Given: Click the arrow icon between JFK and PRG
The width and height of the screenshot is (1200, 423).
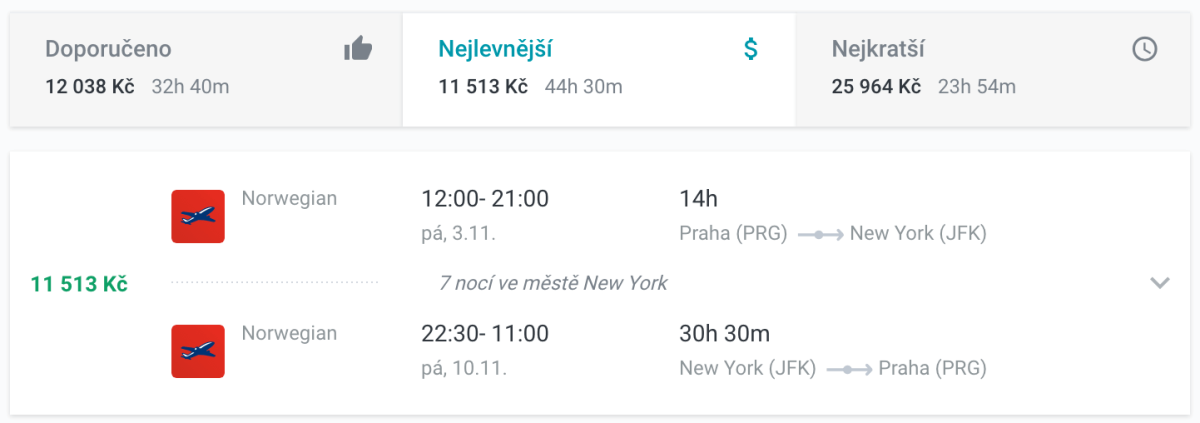Looking at the screenshot, I should pyautogui.click(x=848, y=369).
